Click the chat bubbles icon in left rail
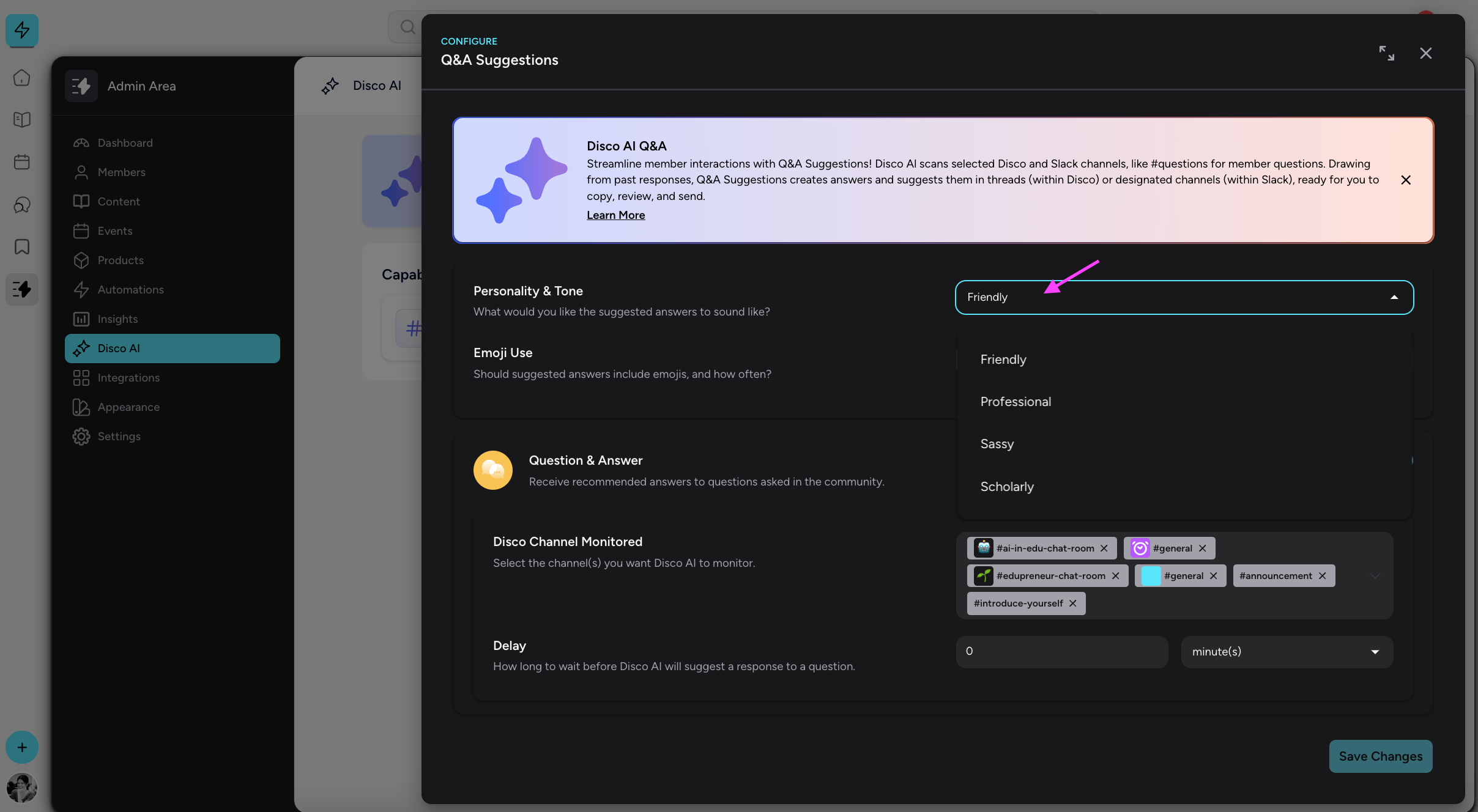 22,205
